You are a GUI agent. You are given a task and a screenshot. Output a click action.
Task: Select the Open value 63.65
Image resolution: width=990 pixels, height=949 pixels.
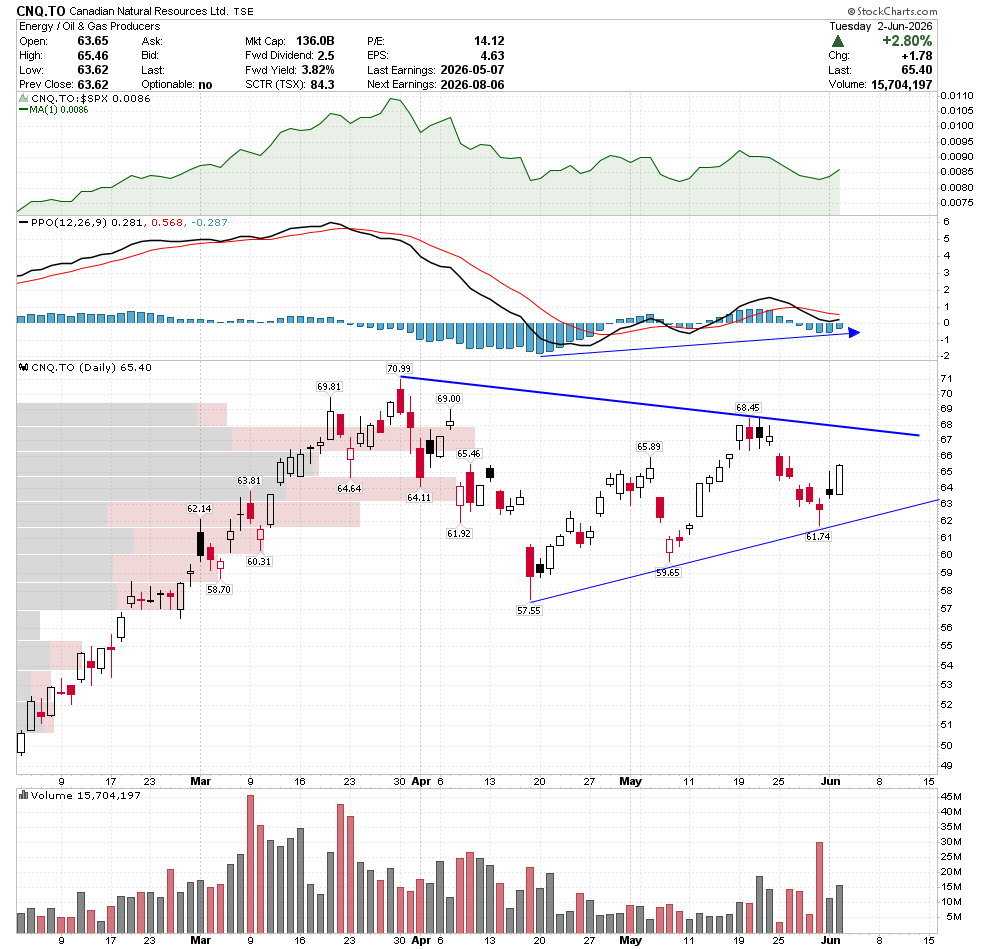click(x=93, y=41)
